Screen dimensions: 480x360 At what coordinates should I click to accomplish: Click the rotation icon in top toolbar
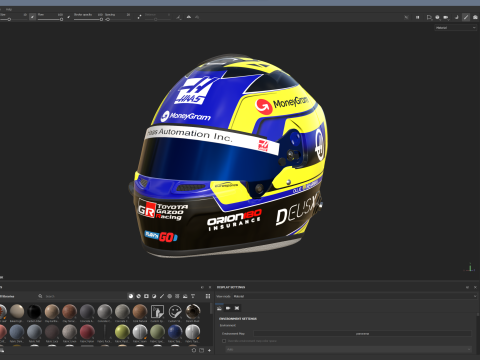coord(457,17)
